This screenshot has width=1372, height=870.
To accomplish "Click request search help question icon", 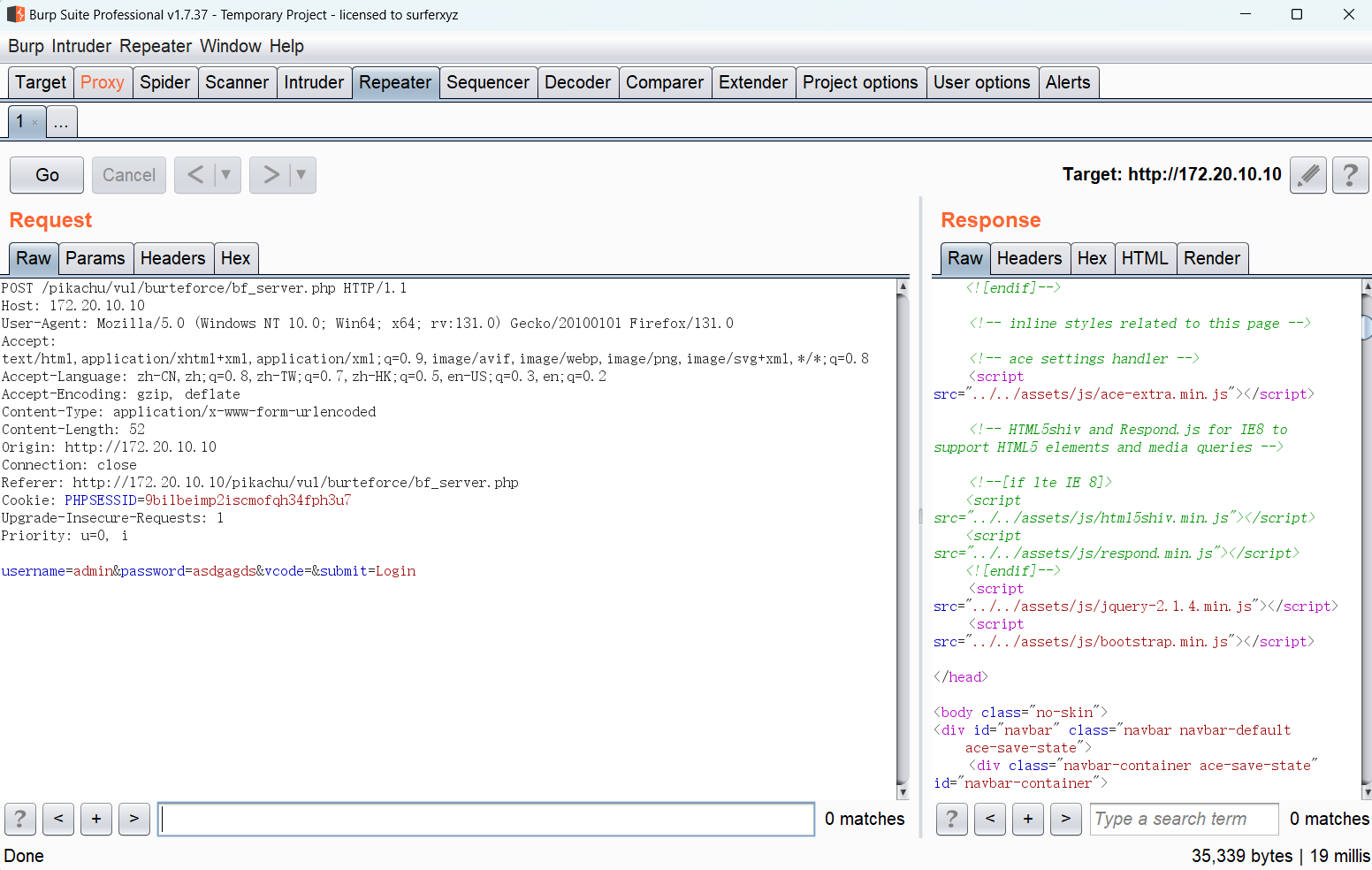I will coord(20,819).
